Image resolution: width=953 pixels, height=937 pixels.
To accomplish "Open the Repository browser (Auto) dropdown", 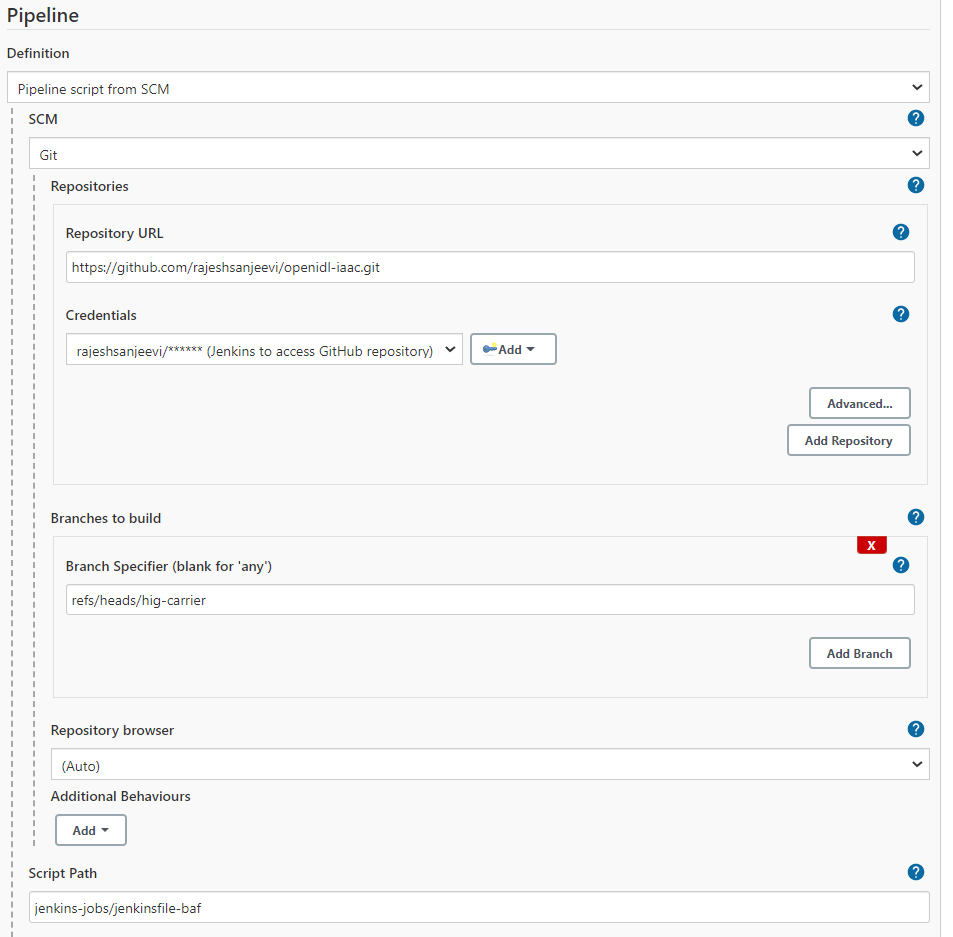I will pos(490,764).
